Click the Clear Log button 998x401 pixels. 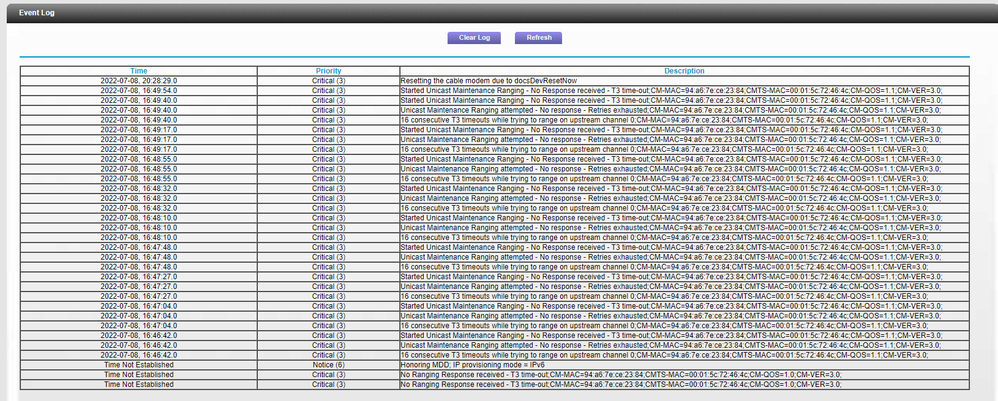[474, 38]
